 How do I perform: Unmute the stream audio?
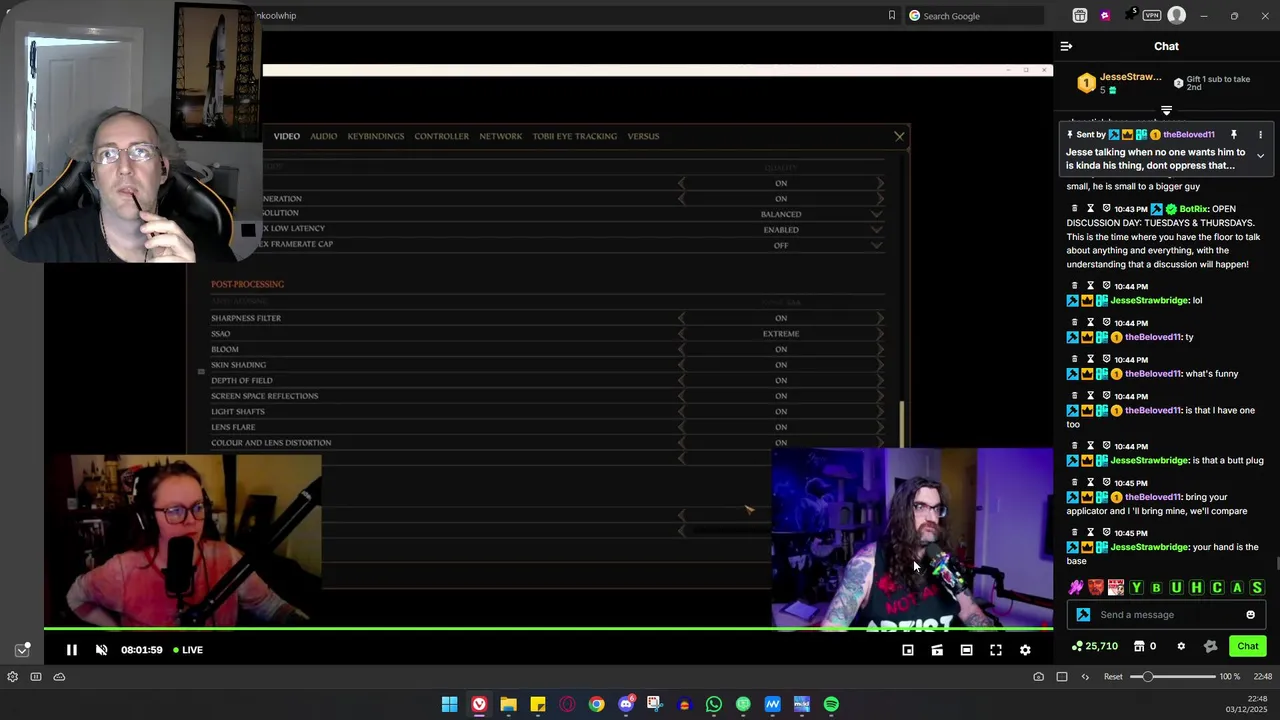[101, 650]
